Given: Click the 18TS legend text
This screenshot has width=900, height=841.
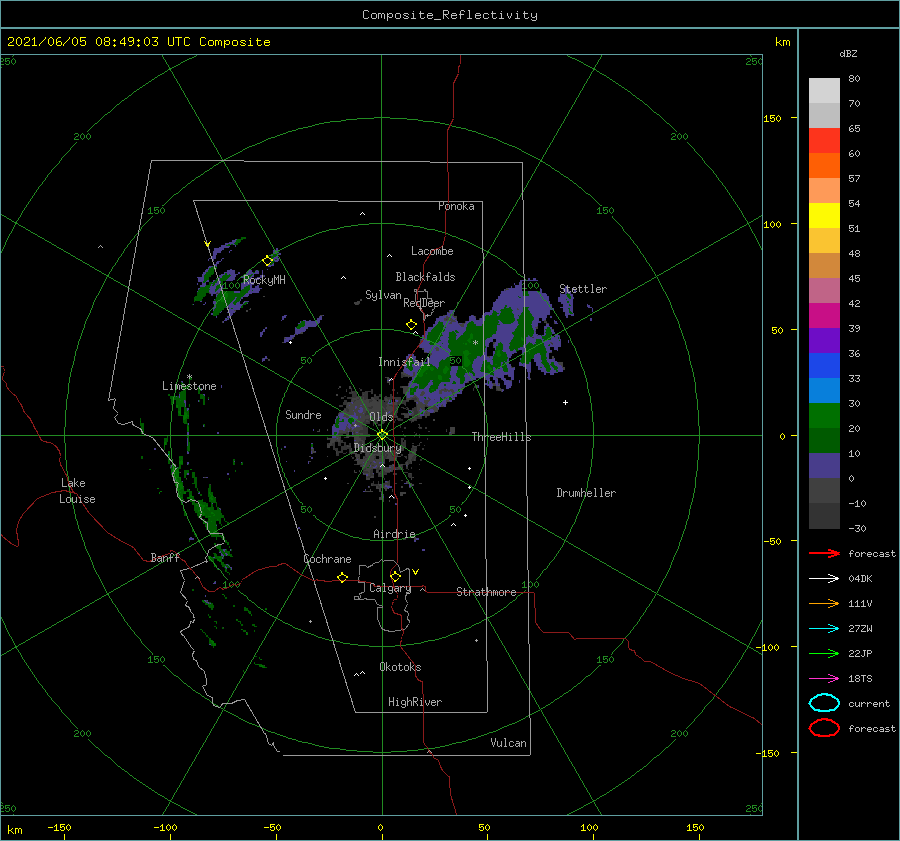Looking at the screenshot, I should tap(860, 679).
